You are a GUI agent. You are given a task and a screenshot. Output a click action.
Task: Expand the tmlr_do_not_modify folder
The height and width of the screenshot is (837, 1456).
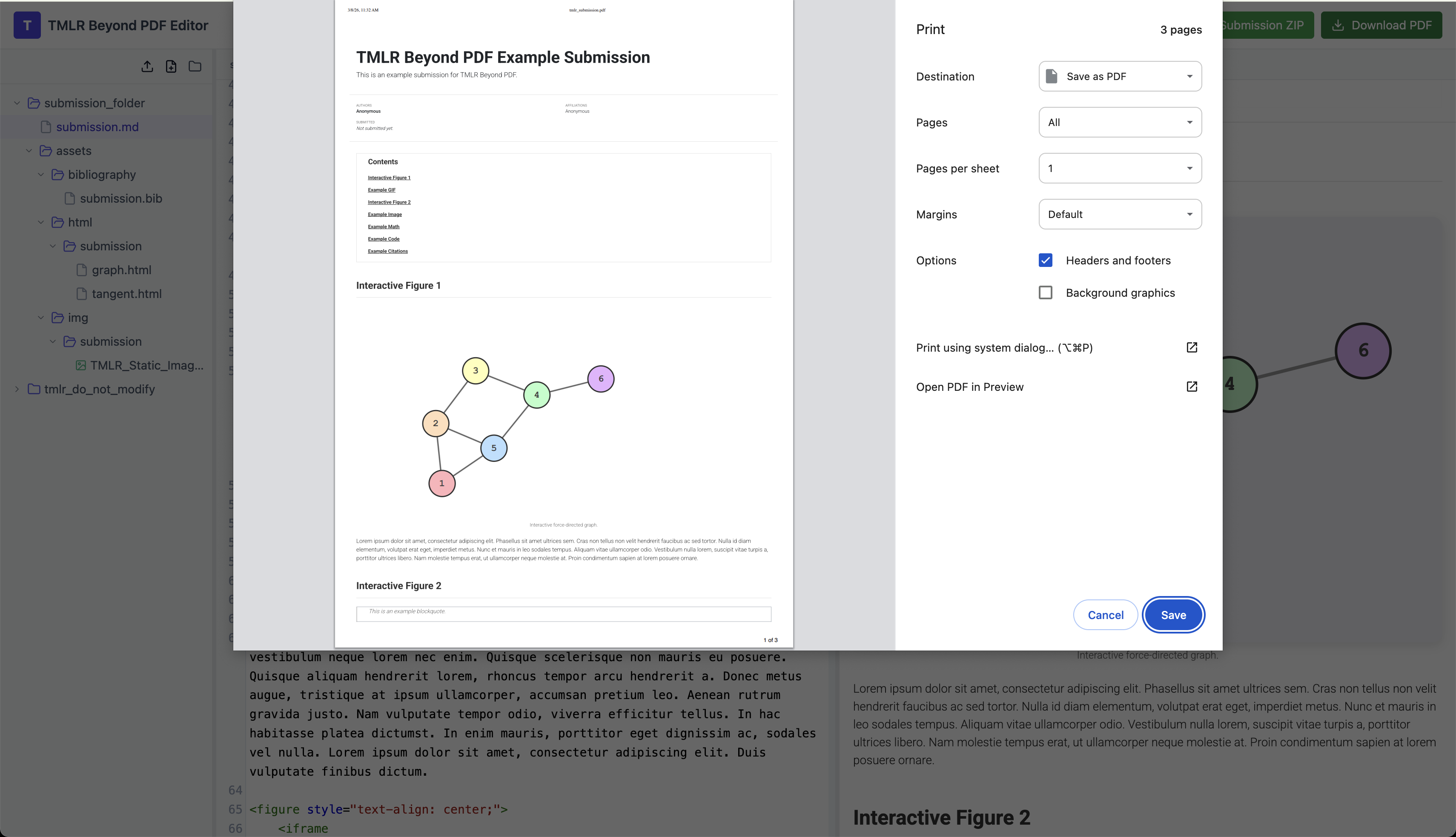pyautogui.click(x=17, y=389)
